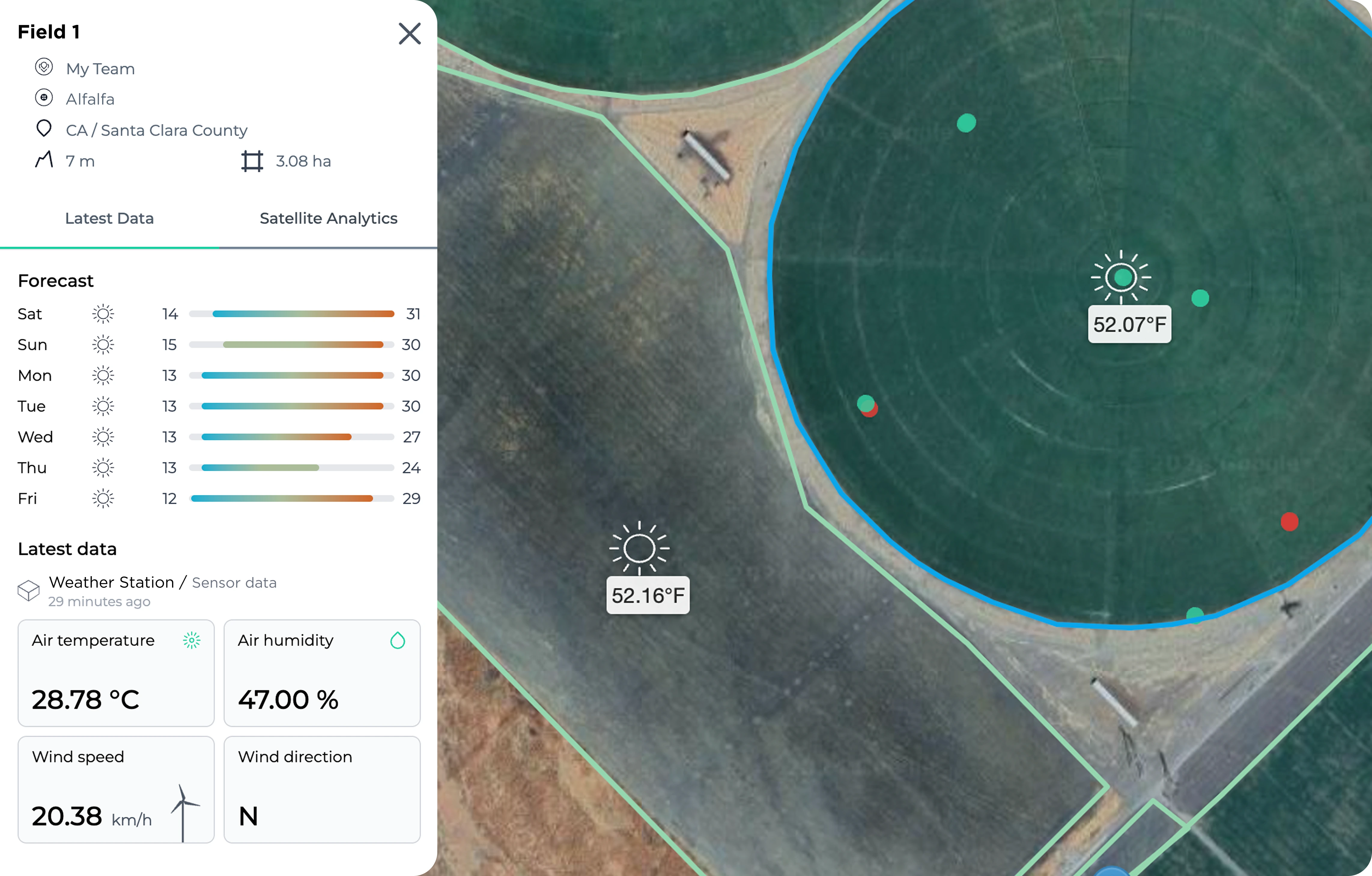The height and width of the screenshot is (876, 1372).
Task: Click the Sensor data link
Action: 234,582
